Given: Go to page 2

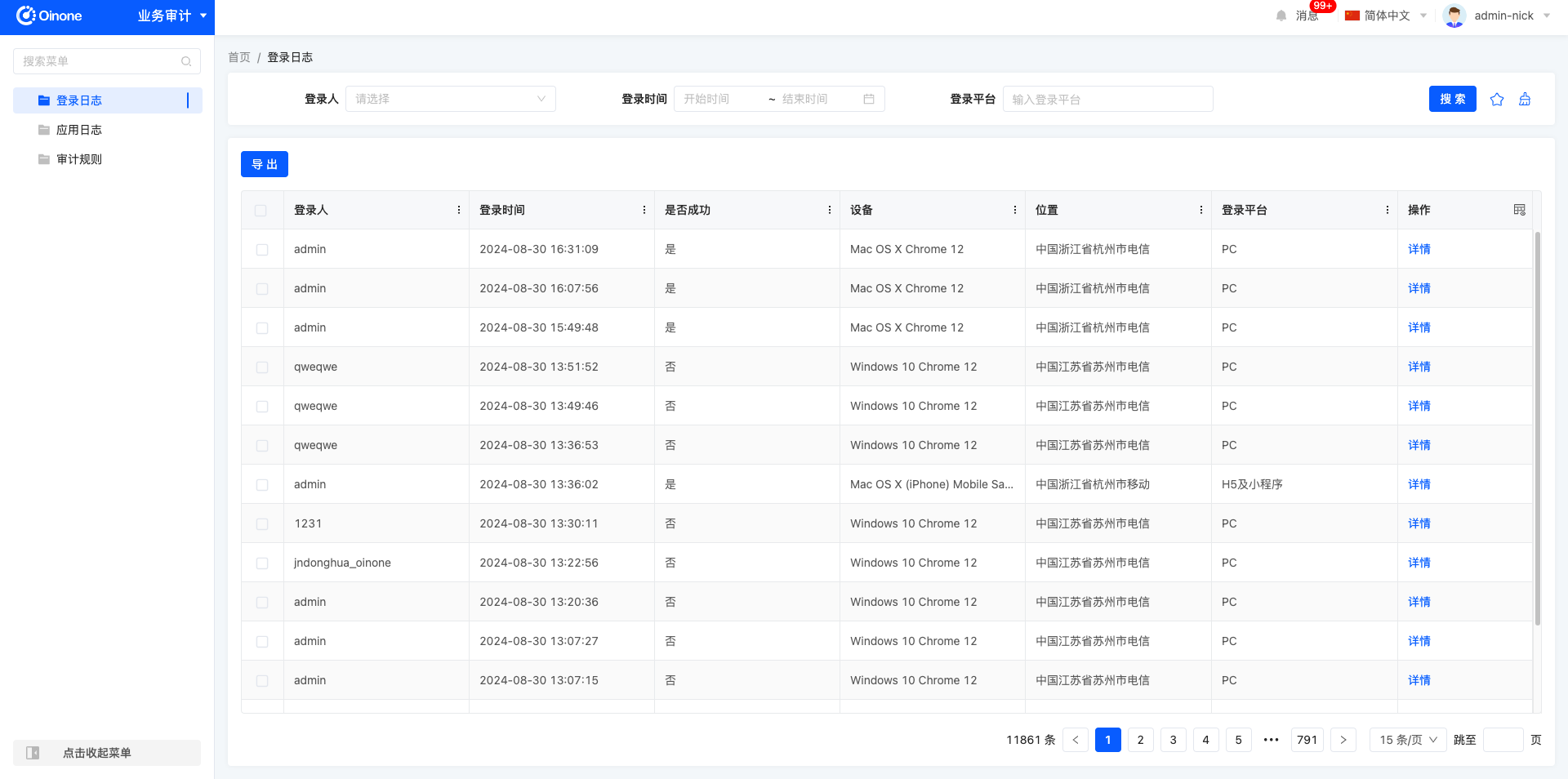Looking at the screenshot, I should click(x=1141, y=740).
